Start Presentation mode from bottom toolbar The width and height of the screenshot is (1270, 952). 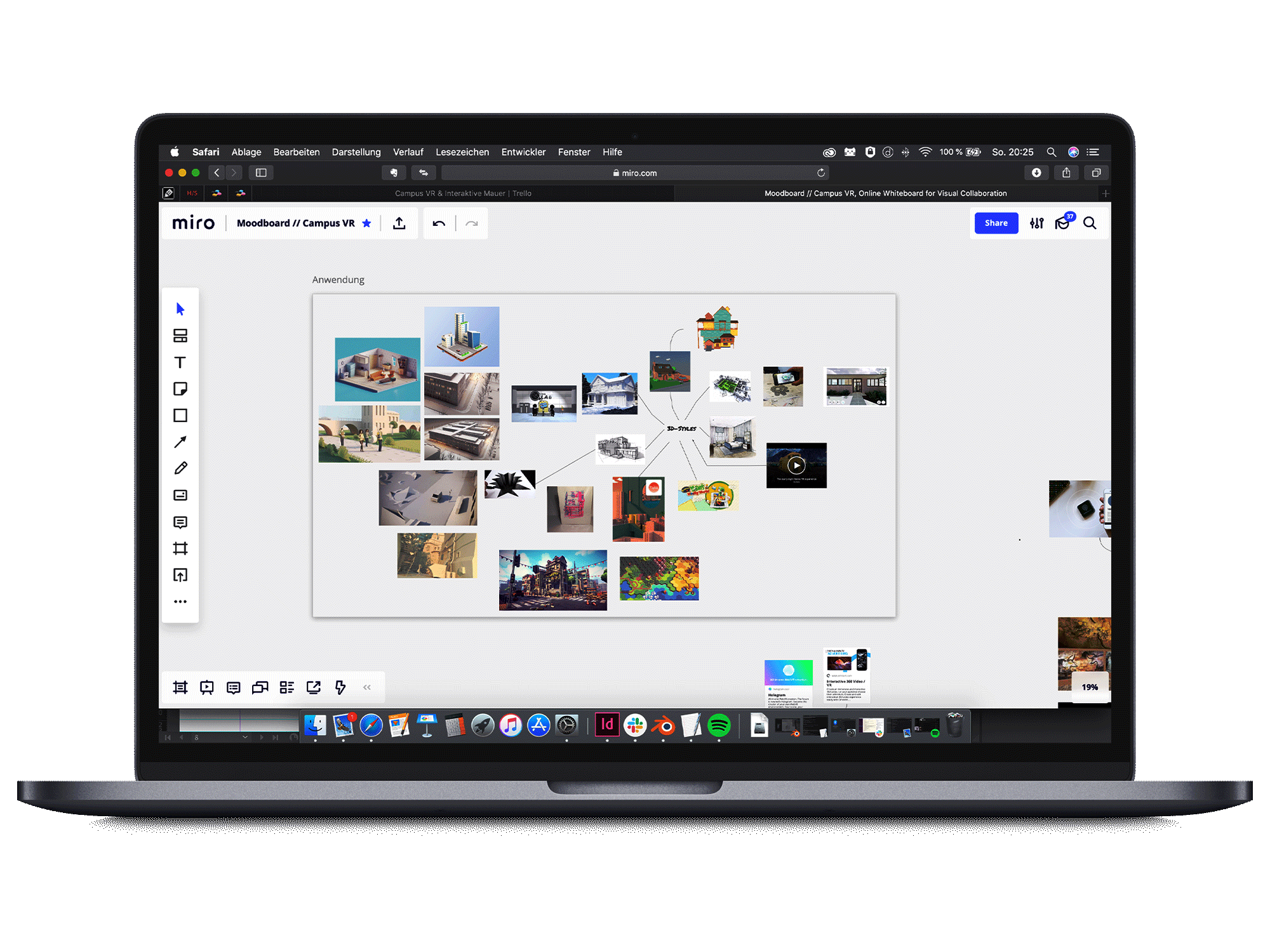pos(206,687)
